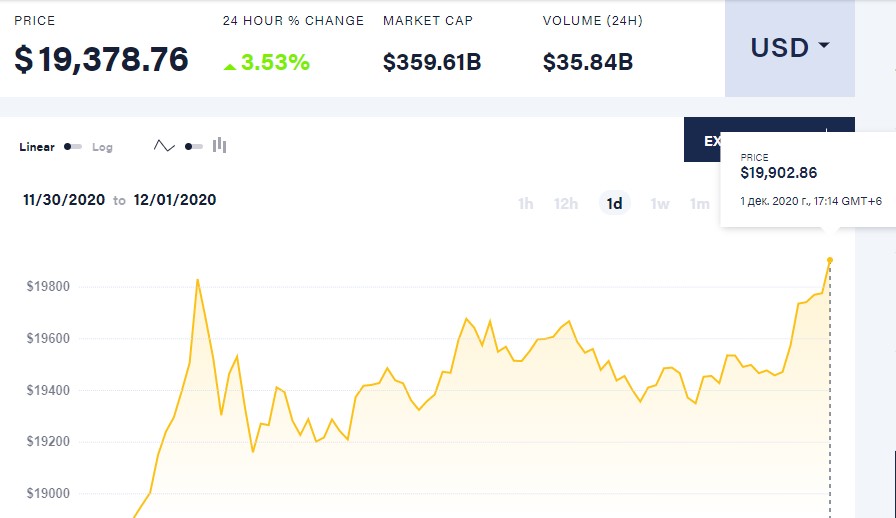Click the line chart wave icon
Screen dimensions: 896x518
(x=164, y=146)
